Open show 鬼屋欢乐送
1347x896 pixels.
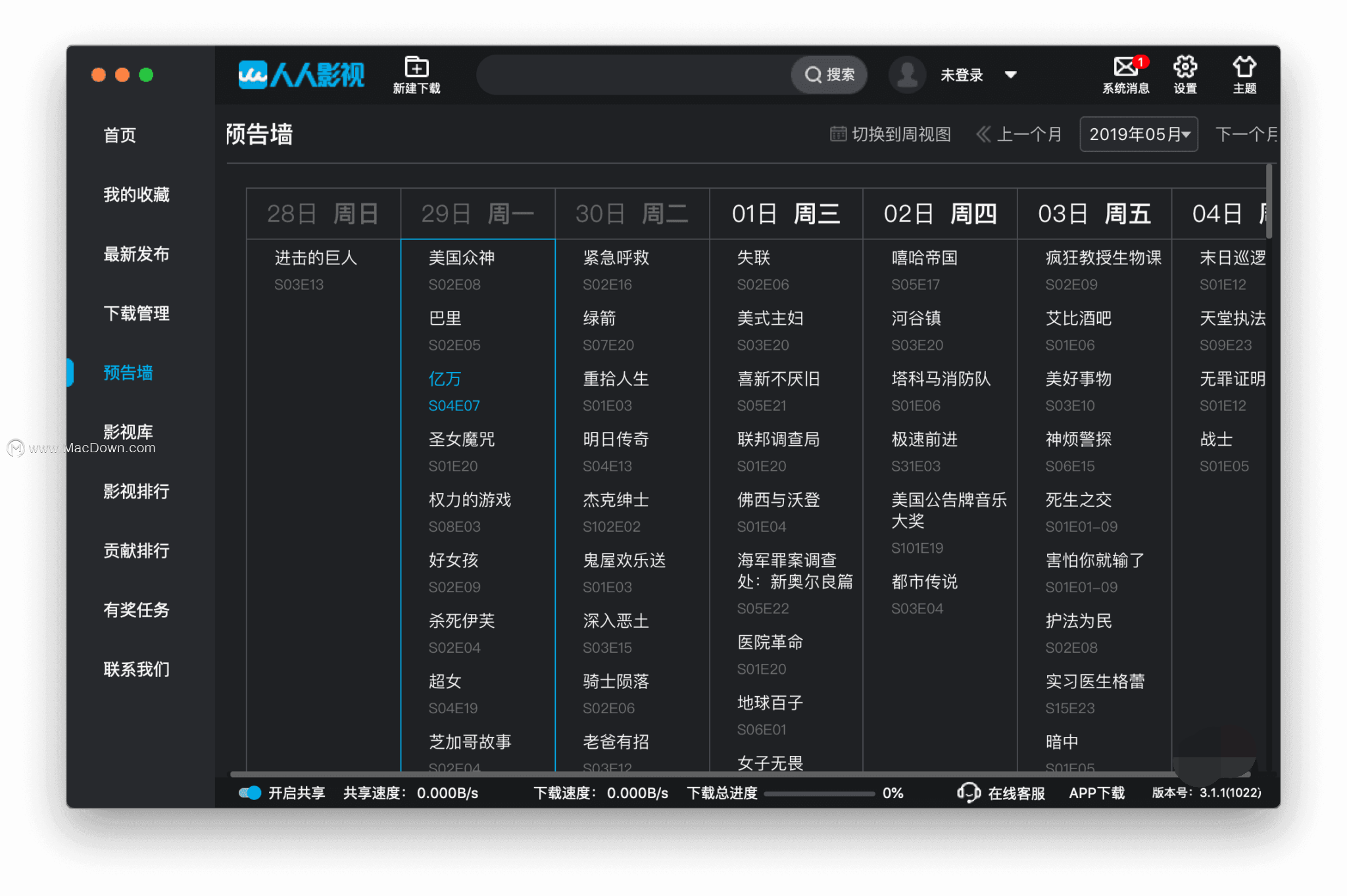pos(624,560)
